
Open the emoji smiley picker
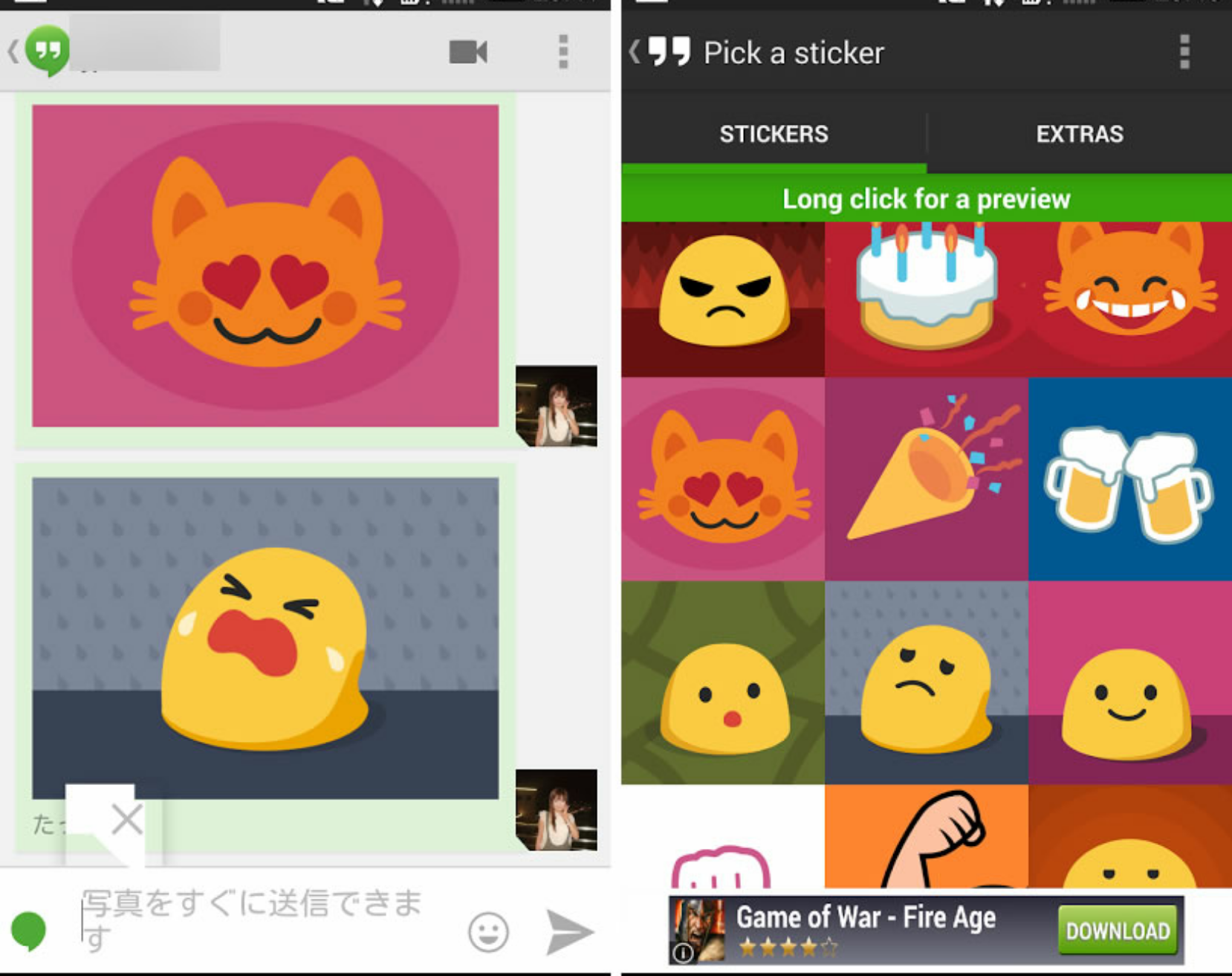click(488, 932)
